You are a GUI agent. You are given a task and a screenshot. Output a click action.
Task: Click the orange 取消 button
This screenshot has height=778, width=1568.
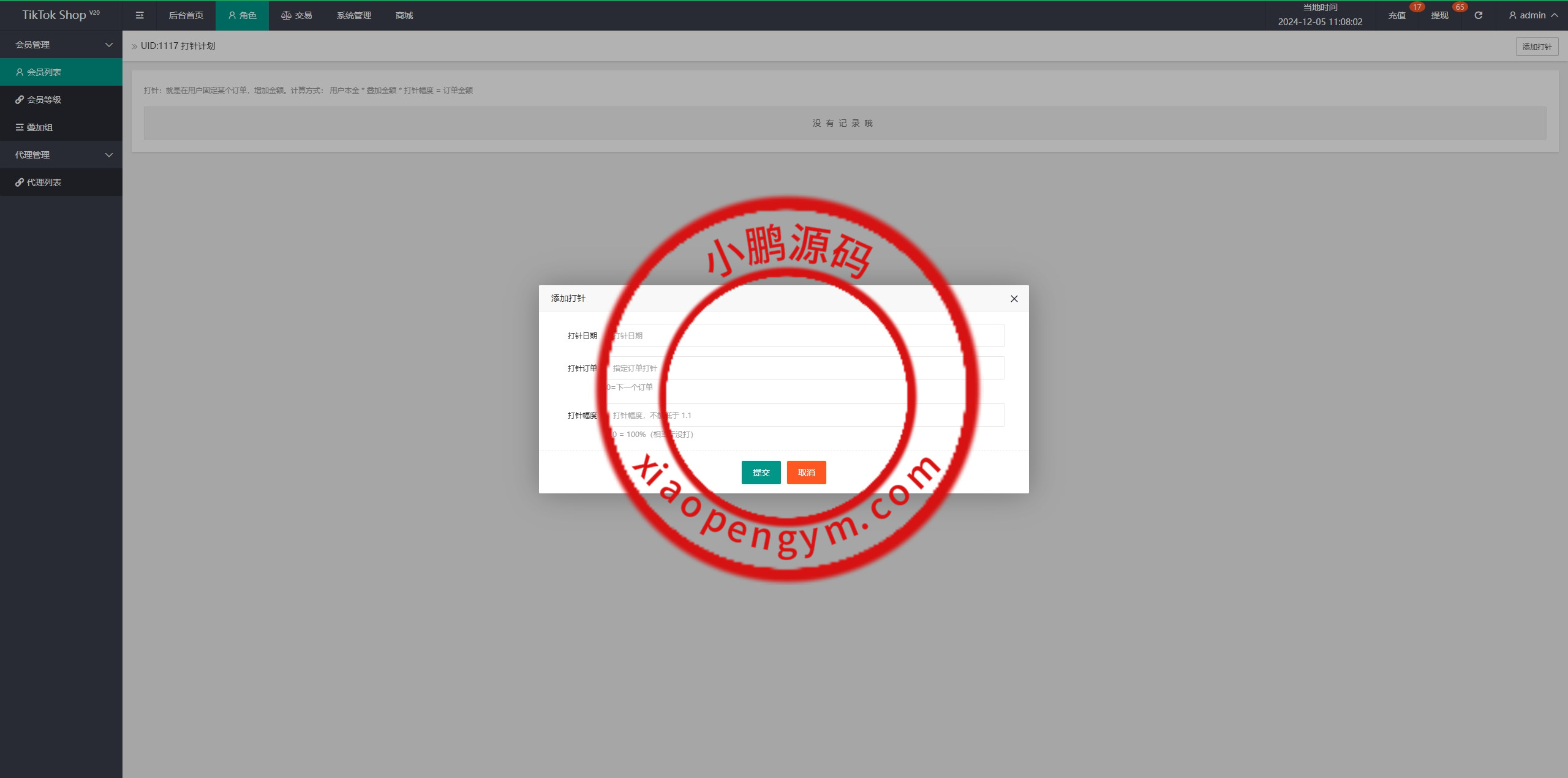point(806,473)
